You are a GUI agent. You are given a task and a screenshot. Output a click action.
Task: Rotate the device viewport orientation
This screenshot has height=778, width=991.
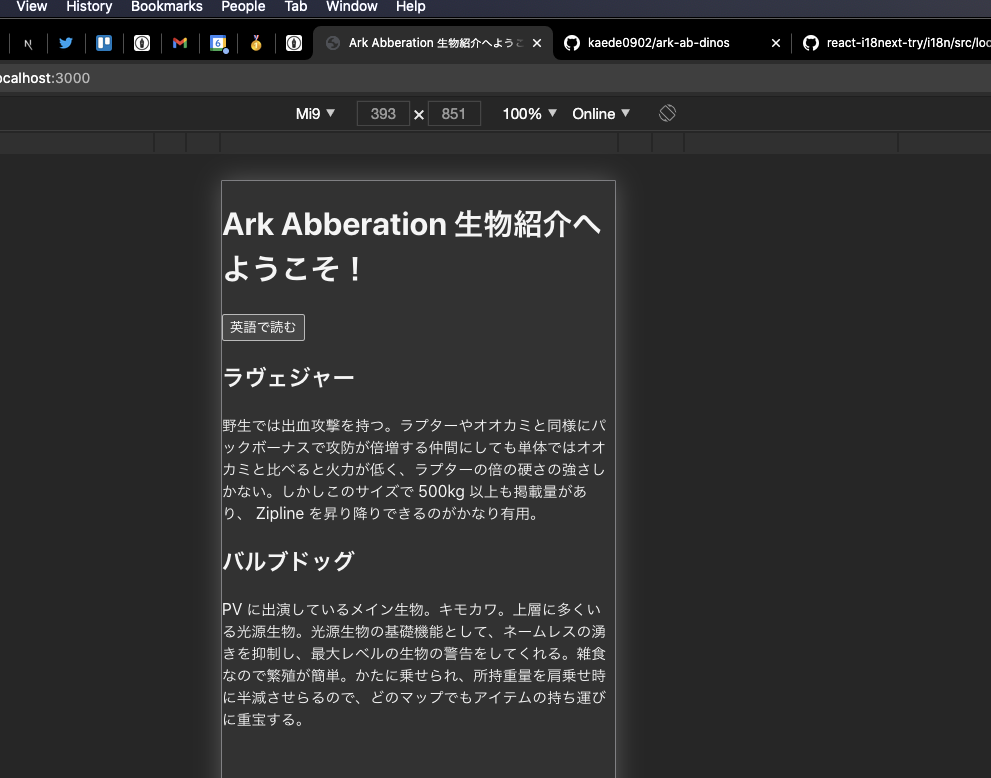[x=666, y=113]
